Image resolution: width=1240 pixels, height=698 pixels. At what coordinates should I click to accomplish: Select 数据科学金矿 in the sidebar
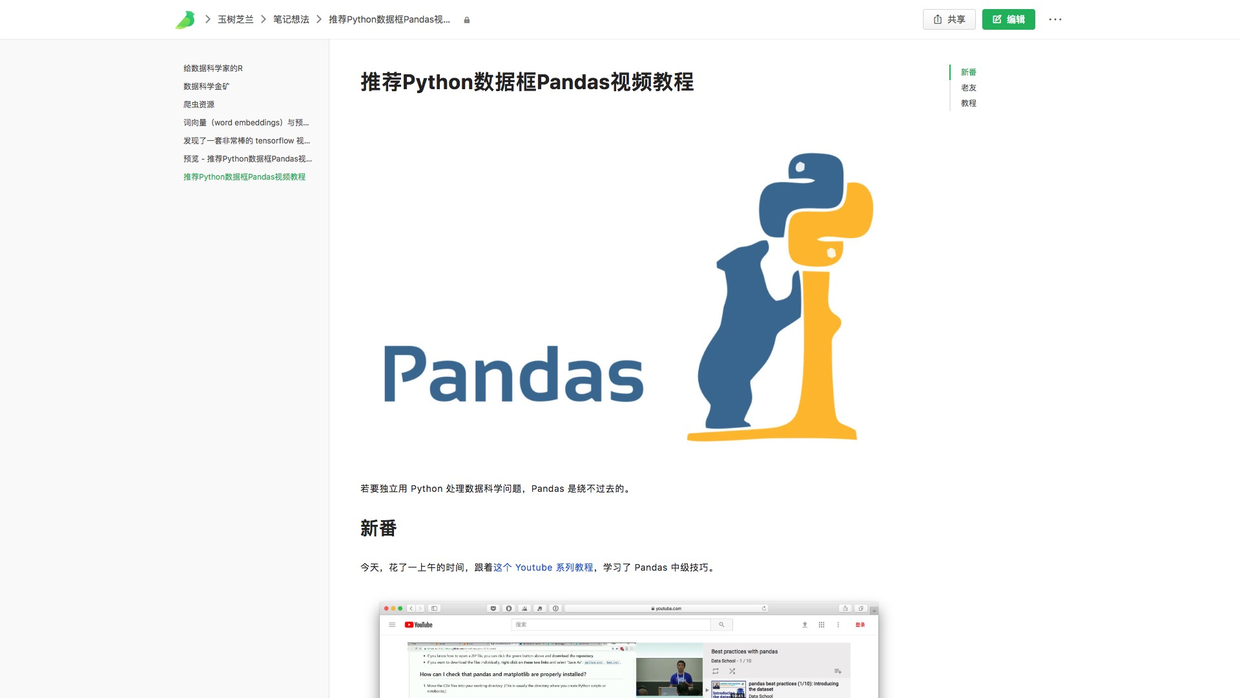coord(207,87)
